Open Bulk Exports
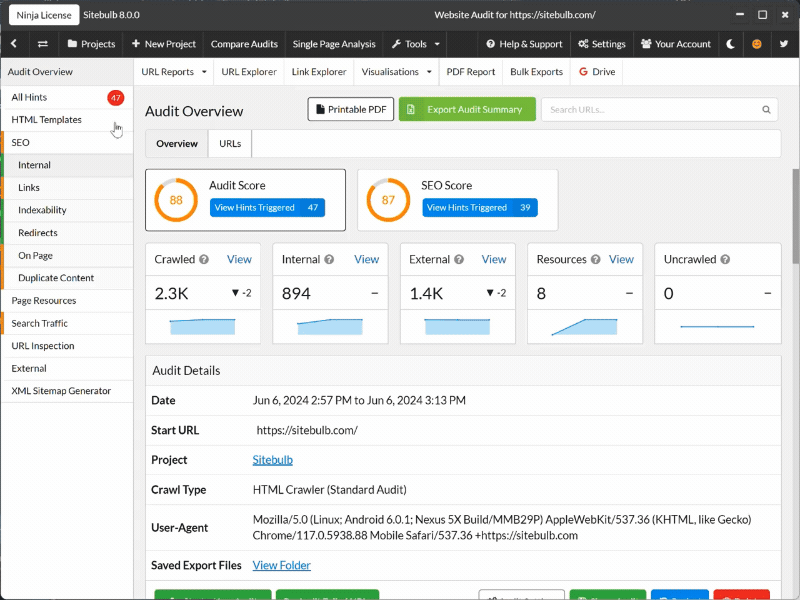Screen dimensions: 800x600 coord(537,72)
